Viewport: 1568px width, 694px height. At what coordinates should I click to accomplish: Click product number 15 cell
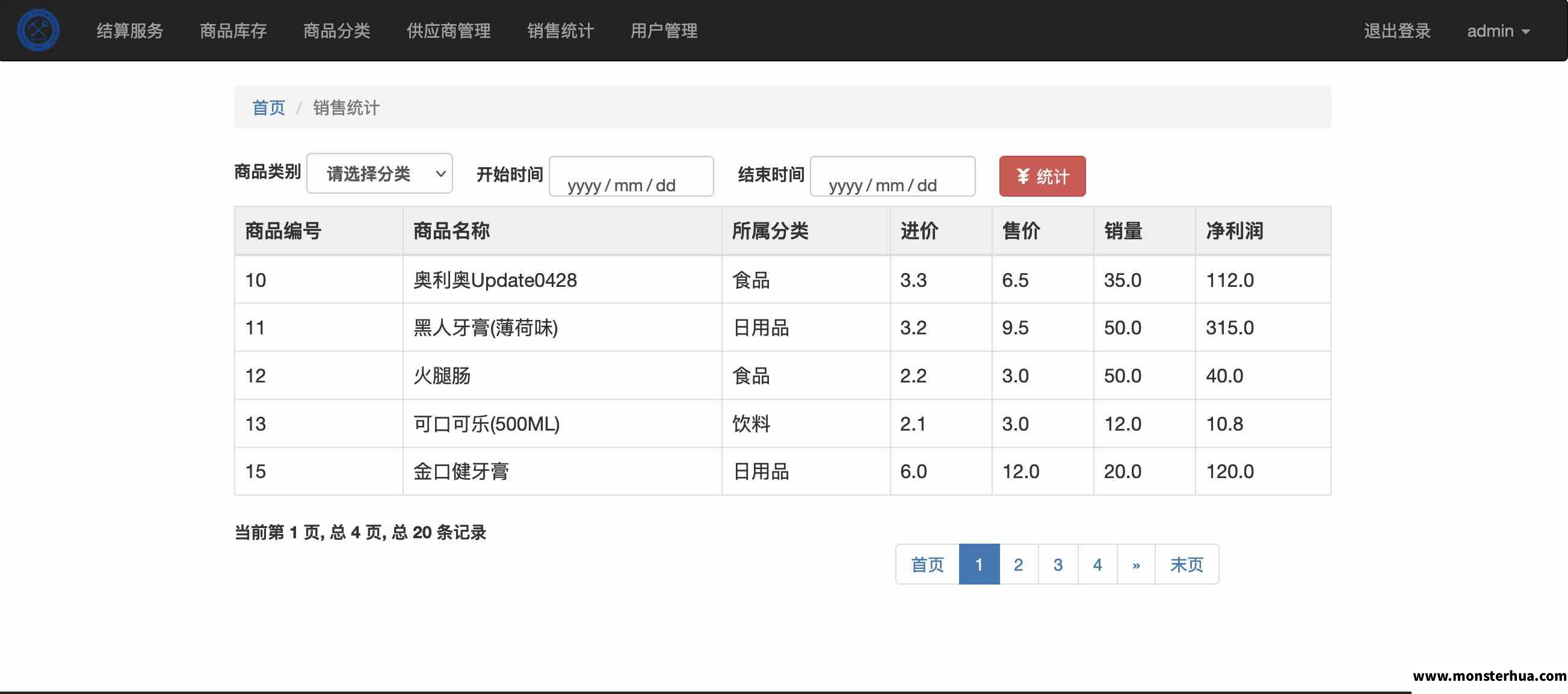(318, 471)
